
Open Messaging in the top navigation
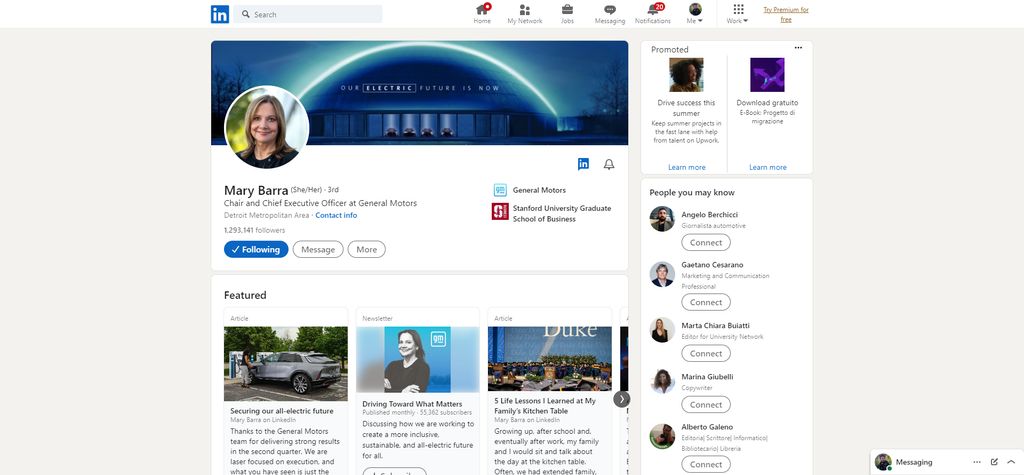point(610,14)
